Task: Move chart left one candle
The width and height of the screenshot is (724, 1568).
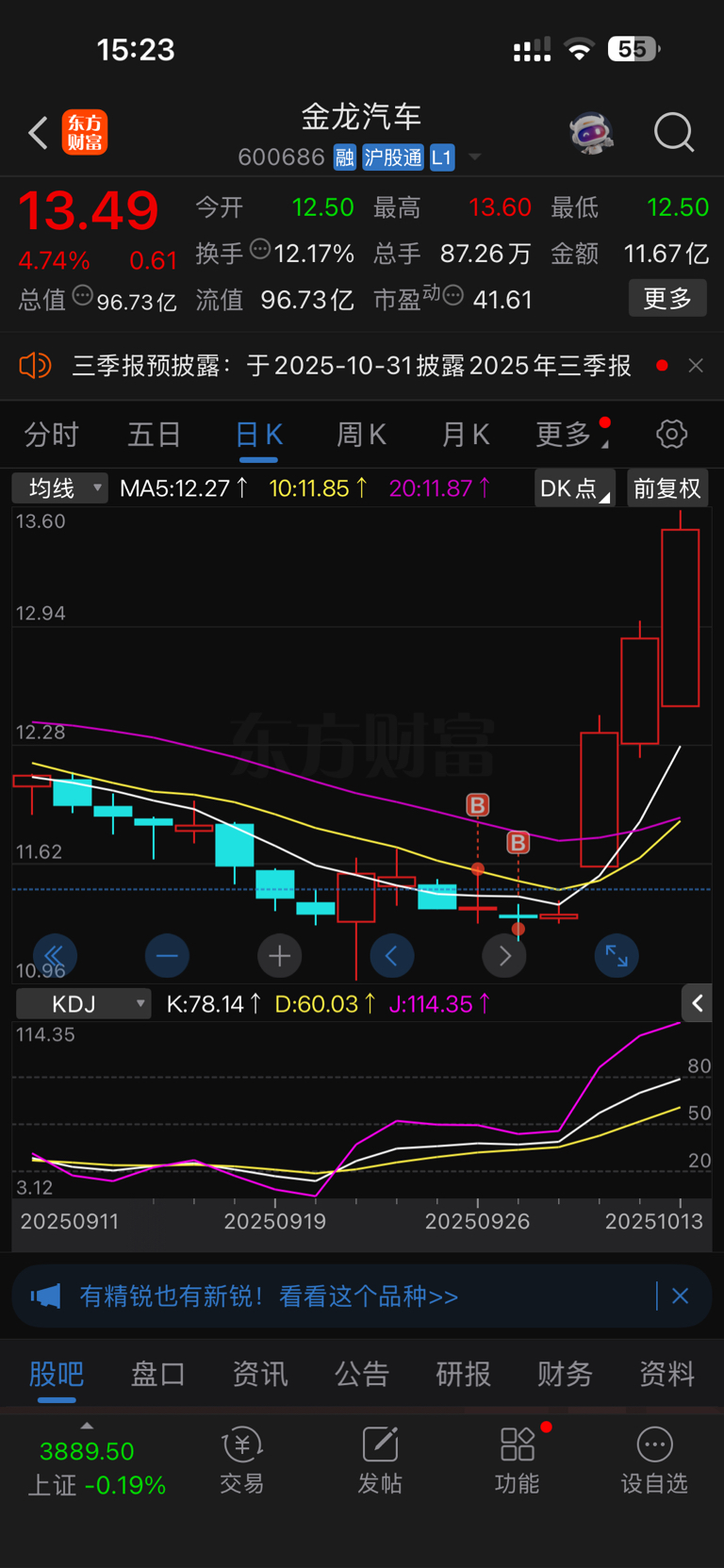Action: tap(392, 956)
